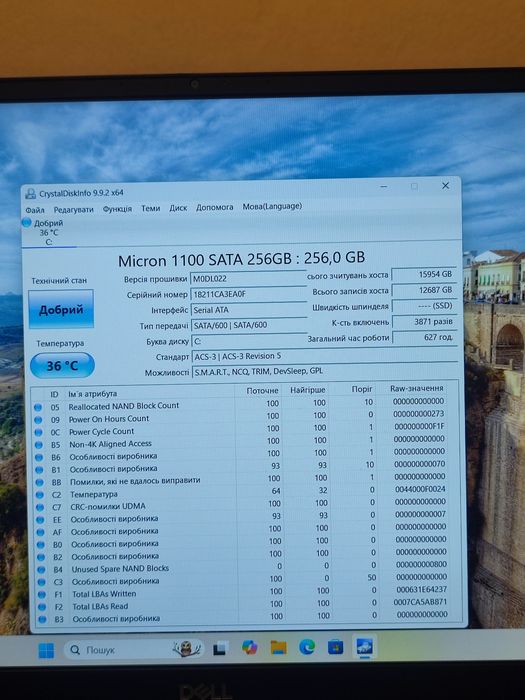Click the Пошук taskbar search box
Screen dimensions: 525x700
134,650
